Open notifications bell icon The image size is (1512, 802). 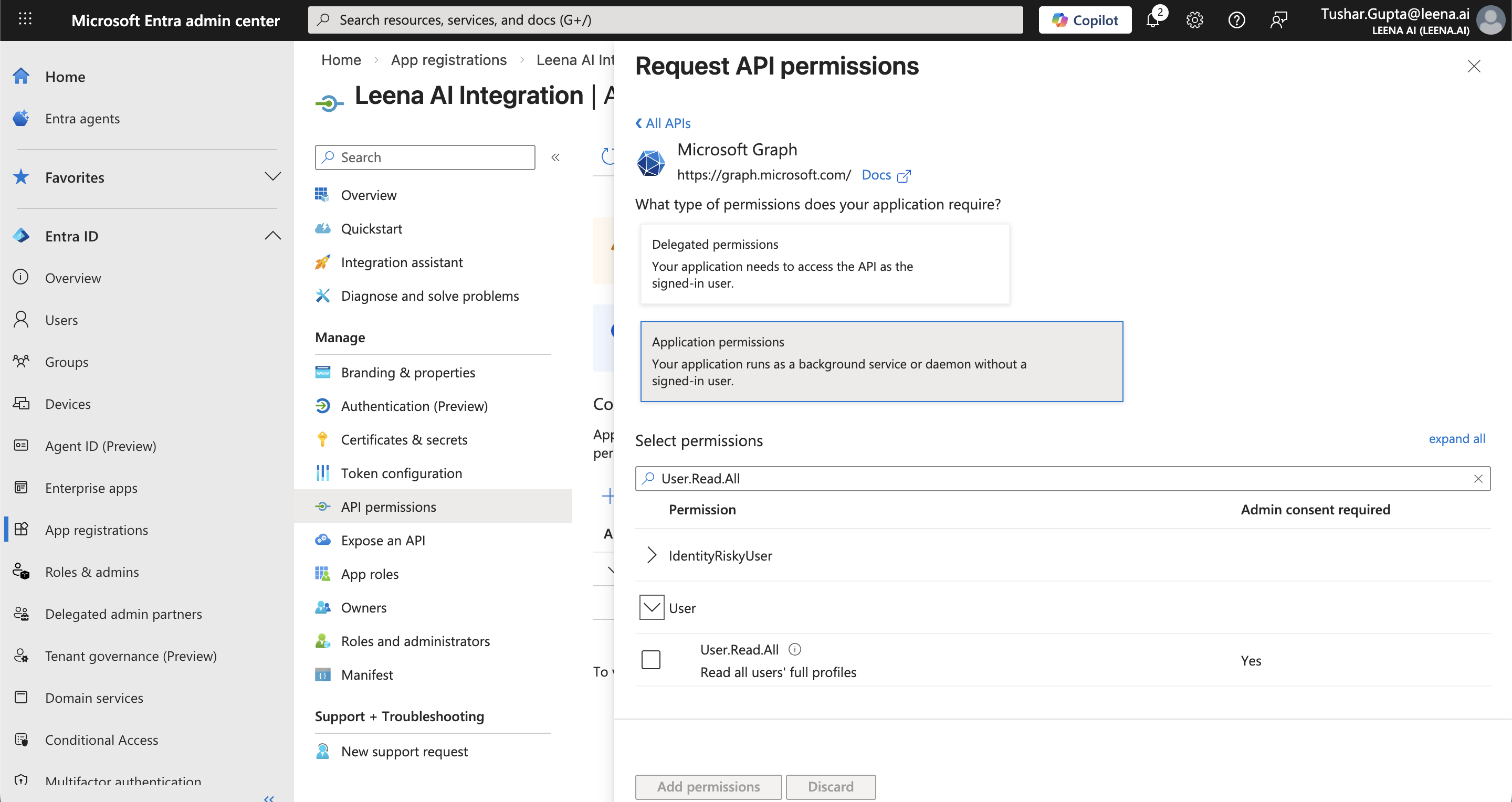pos(1153,20)
